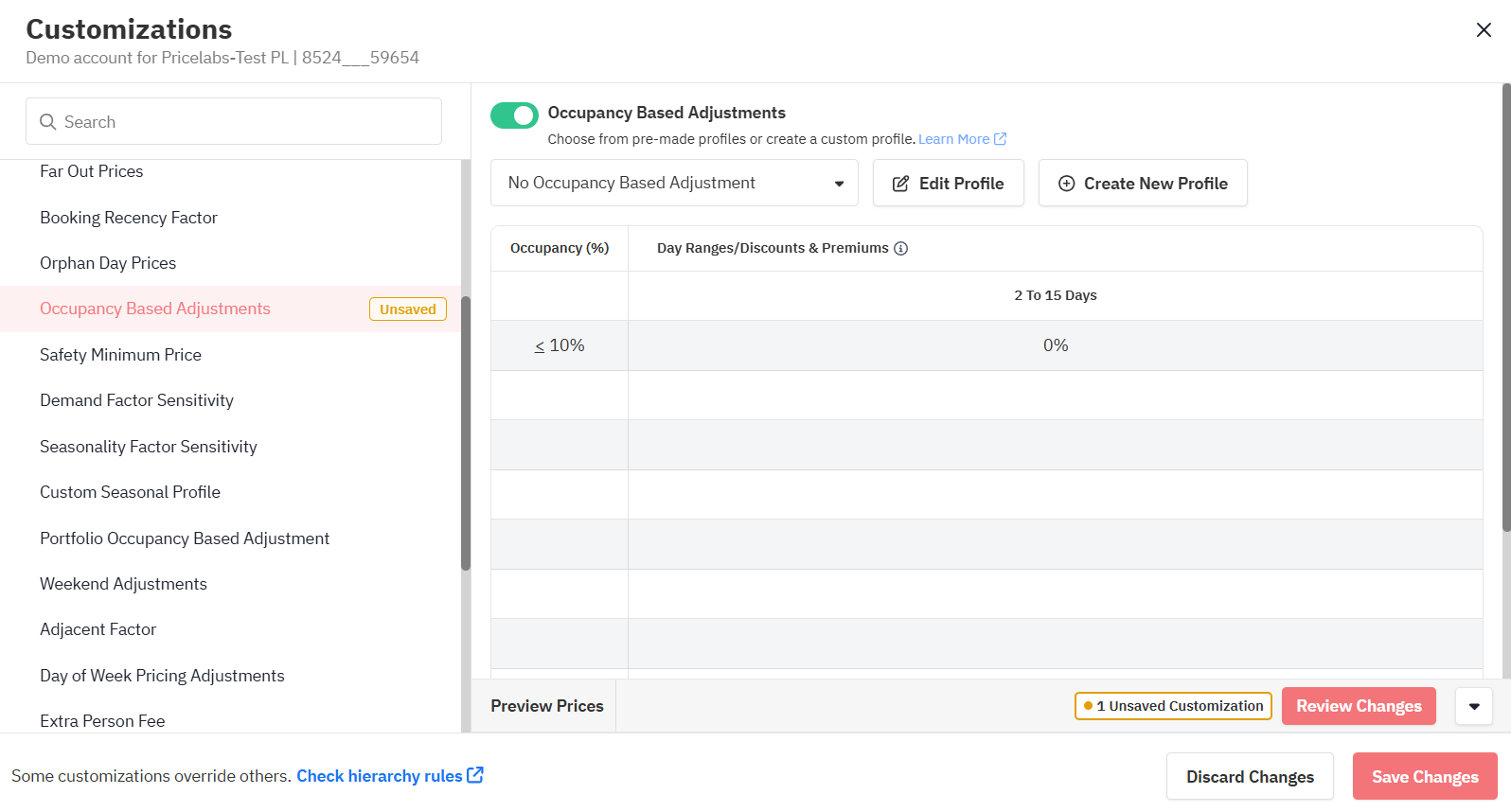Viewport: 1511px width, 812px height.
Task: Click the 1 Unsaved Customization badge
Action: pos(1173,706)
